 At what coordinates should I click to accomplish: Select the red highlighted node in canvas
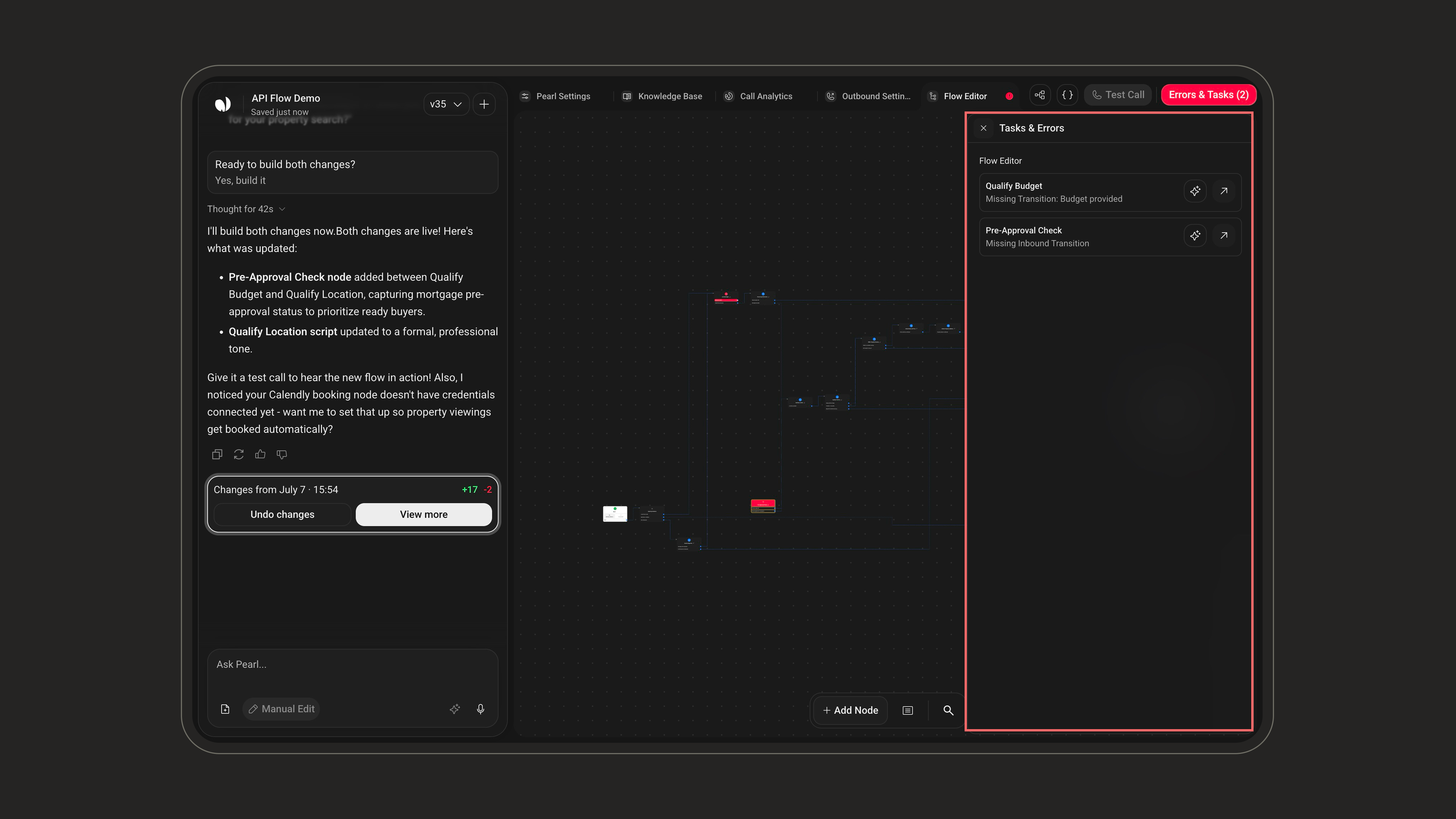coord(763,506)
